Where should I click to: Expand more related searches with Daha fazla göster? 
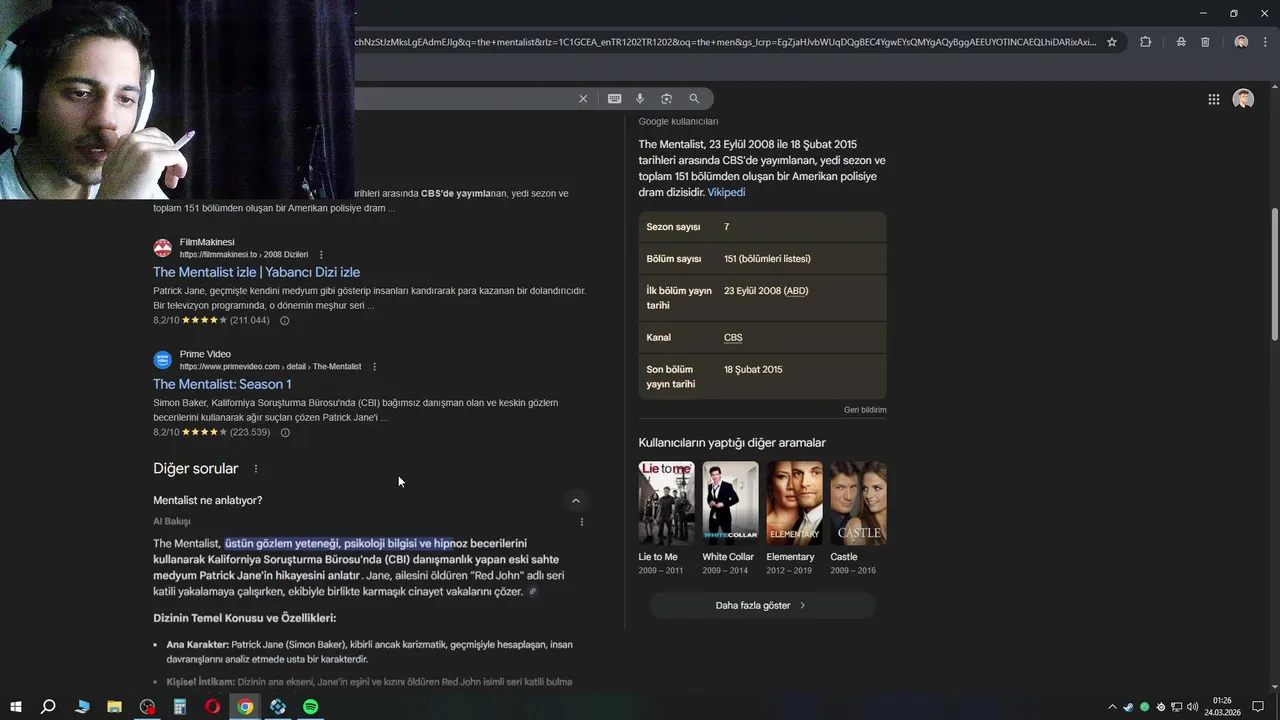(762, 605)
